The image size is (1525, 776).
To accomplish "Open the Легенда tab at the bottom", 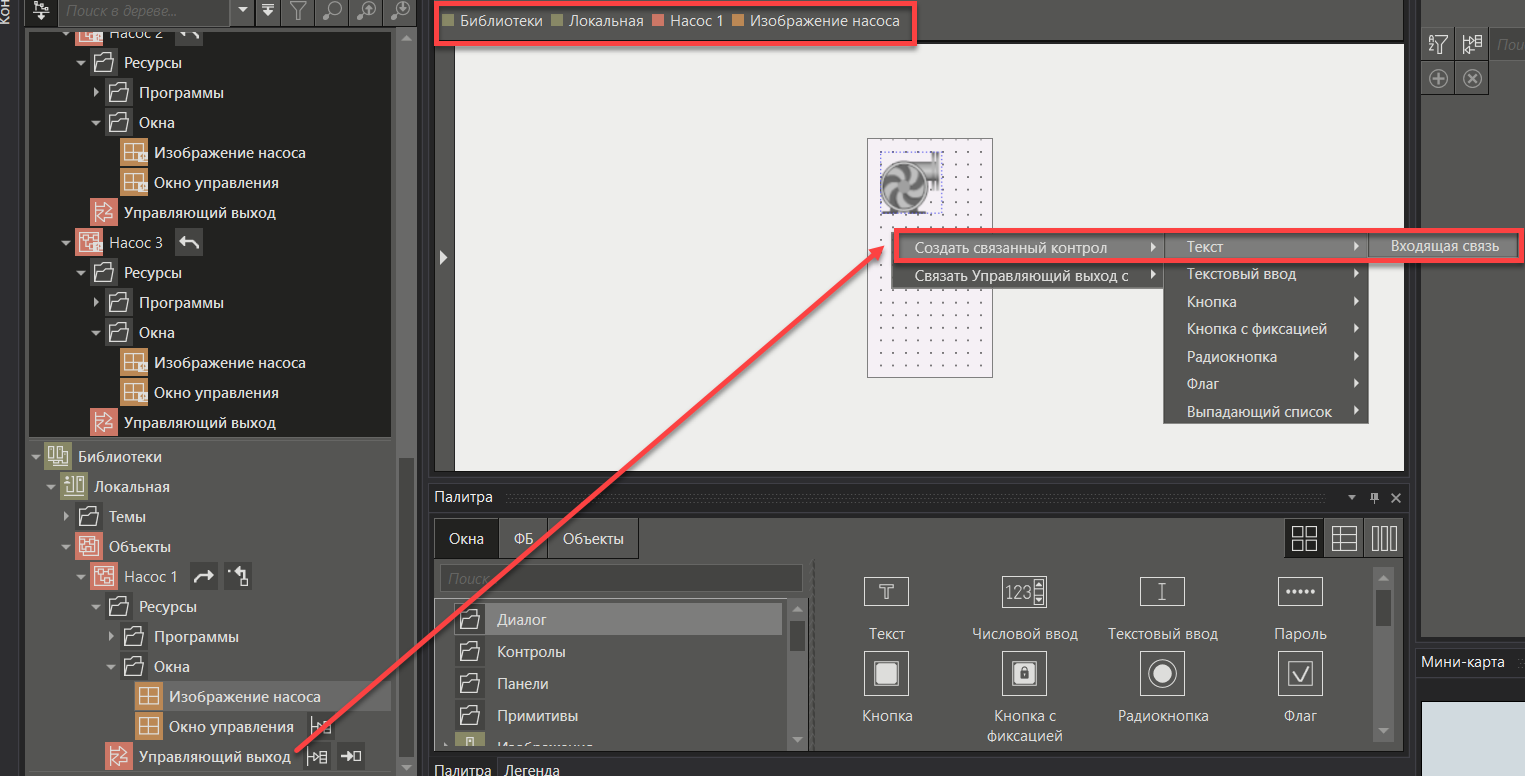I will click(531, 769).
